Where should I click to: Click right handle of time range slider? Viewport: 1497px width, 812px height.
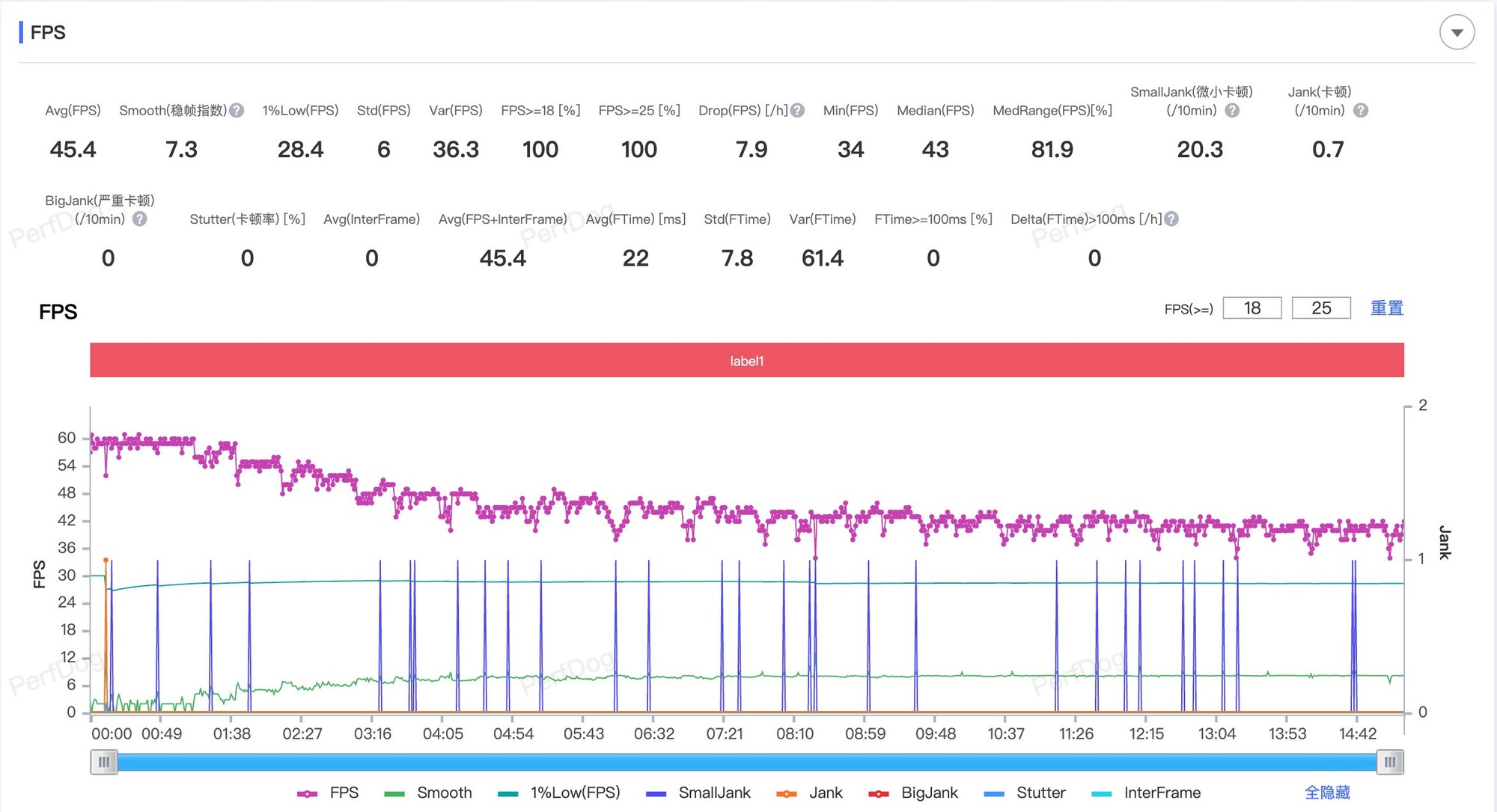[x=1390, y=762]
